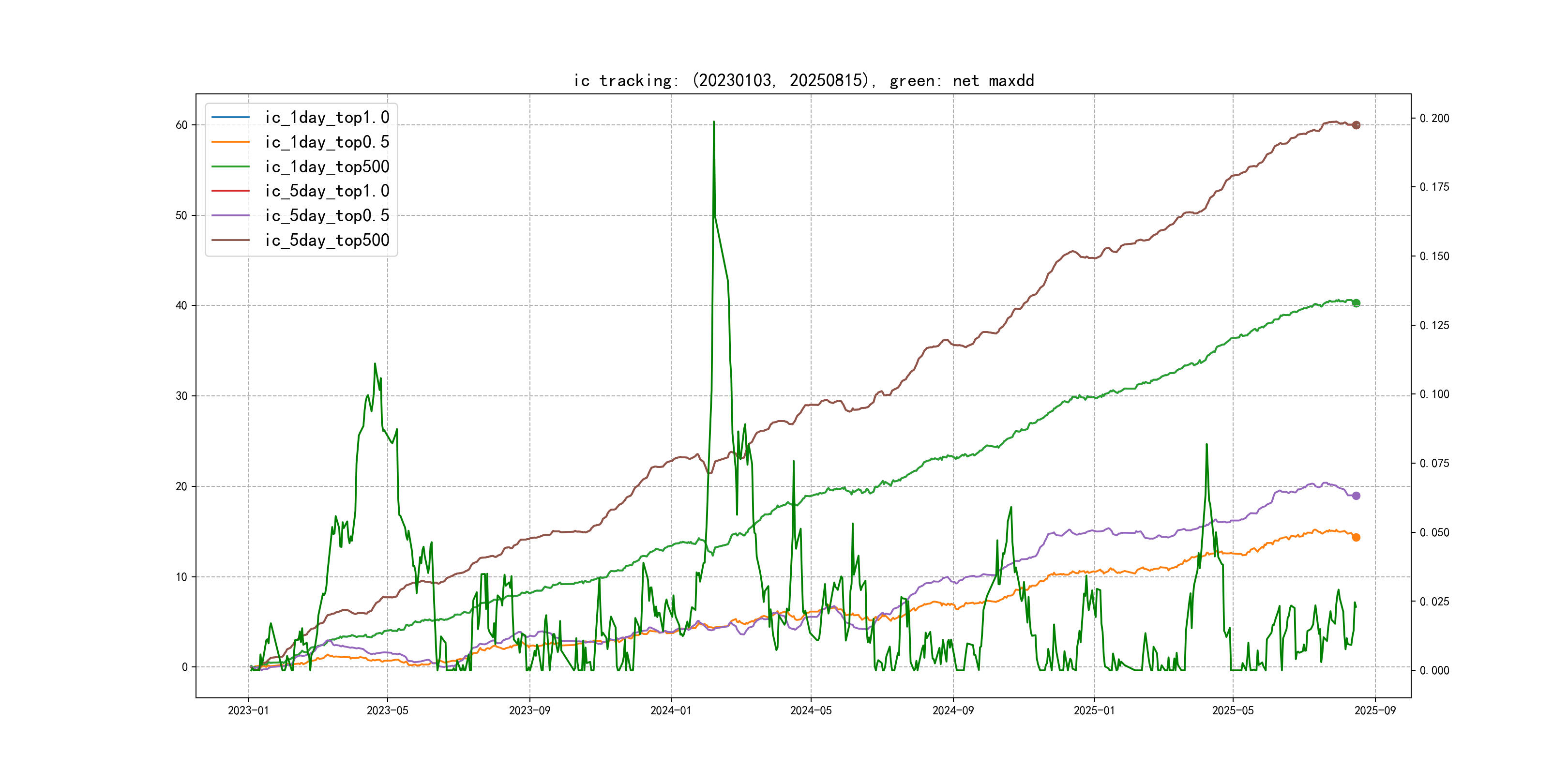The image size is (1568, 784).
Task: Click the 60 left y-axis label
Action: [x=181, y=125]
